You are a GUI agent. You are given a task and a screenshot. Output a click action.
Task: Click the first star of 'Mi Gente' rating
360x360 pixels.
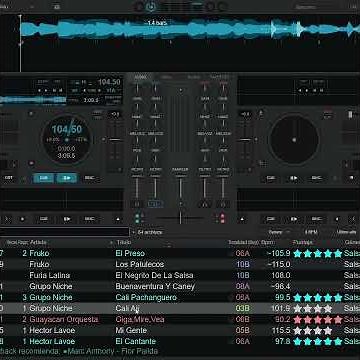[x=297, y=330]
